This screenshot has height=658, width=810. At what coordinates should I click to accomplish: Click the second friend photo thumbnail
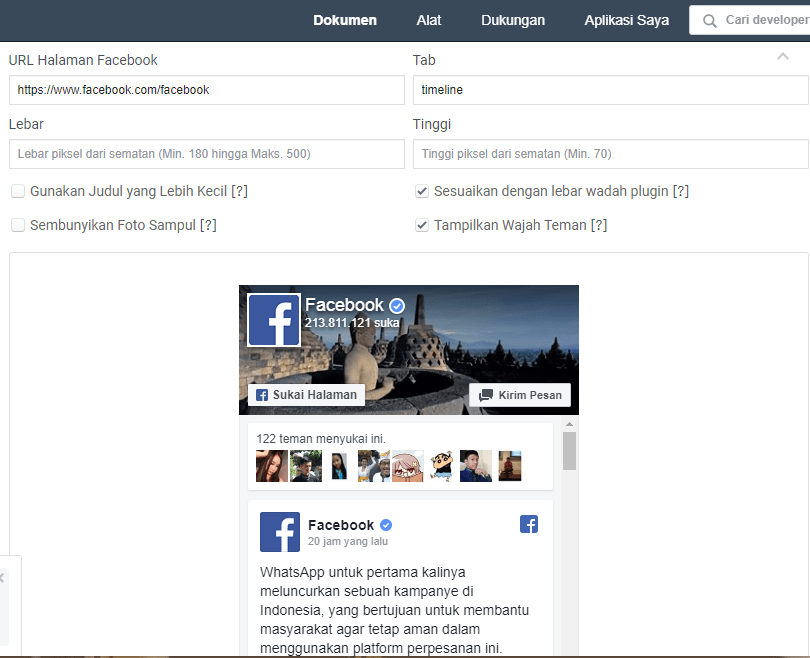point(306,466)
